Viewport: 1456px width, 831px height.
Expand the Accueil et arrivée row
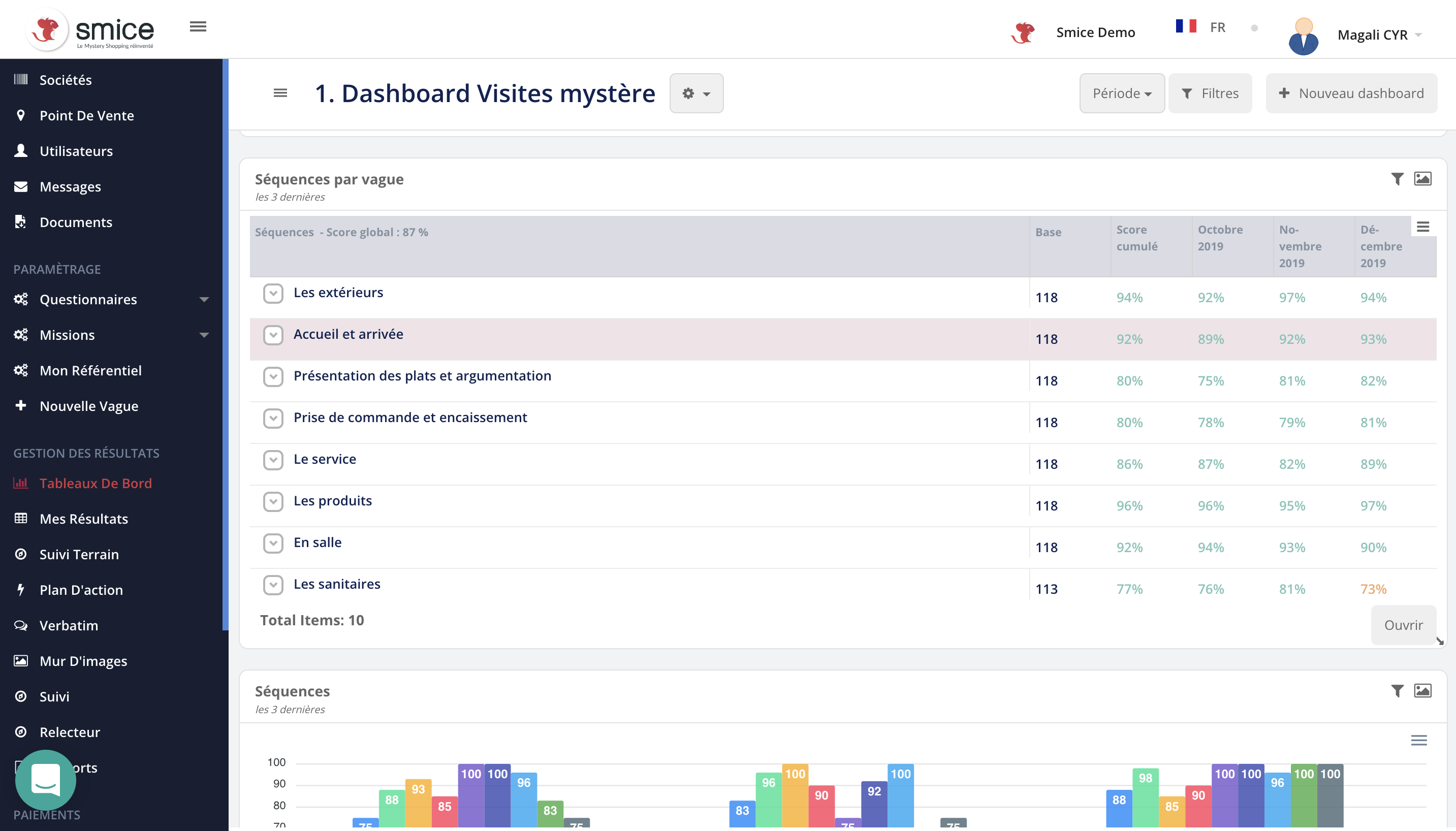click(x=273, y=335)
